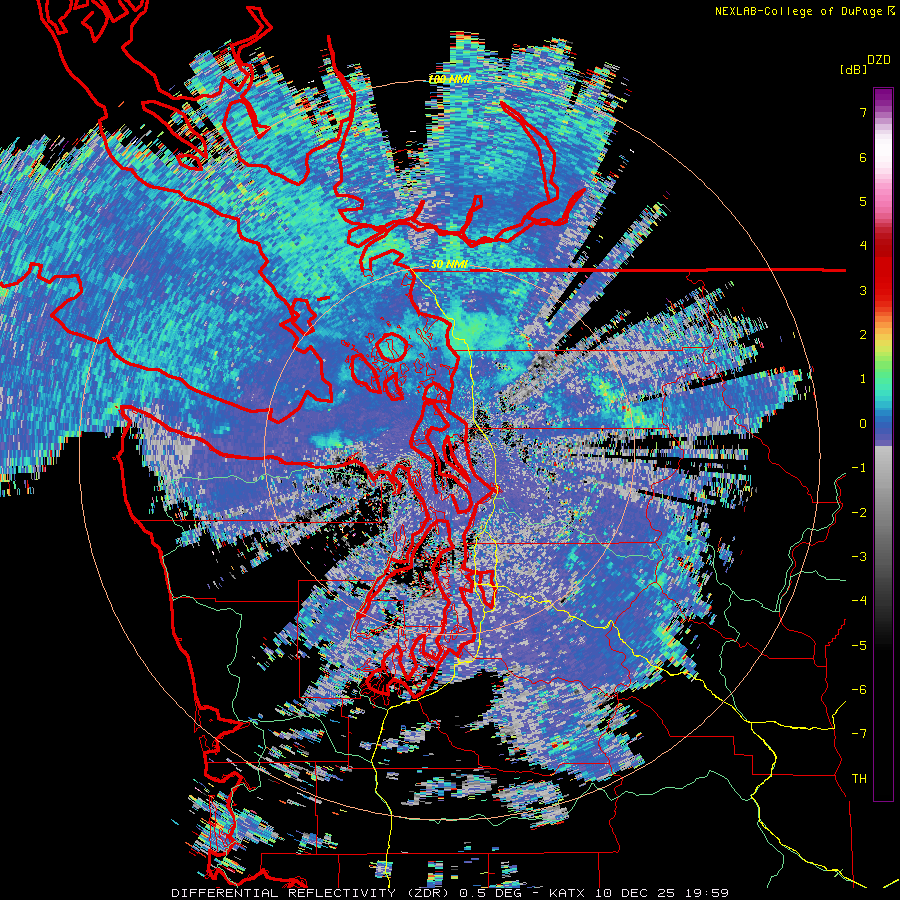Click the 5 tick label on color scale
900x900 pixels.
point(863,201)
